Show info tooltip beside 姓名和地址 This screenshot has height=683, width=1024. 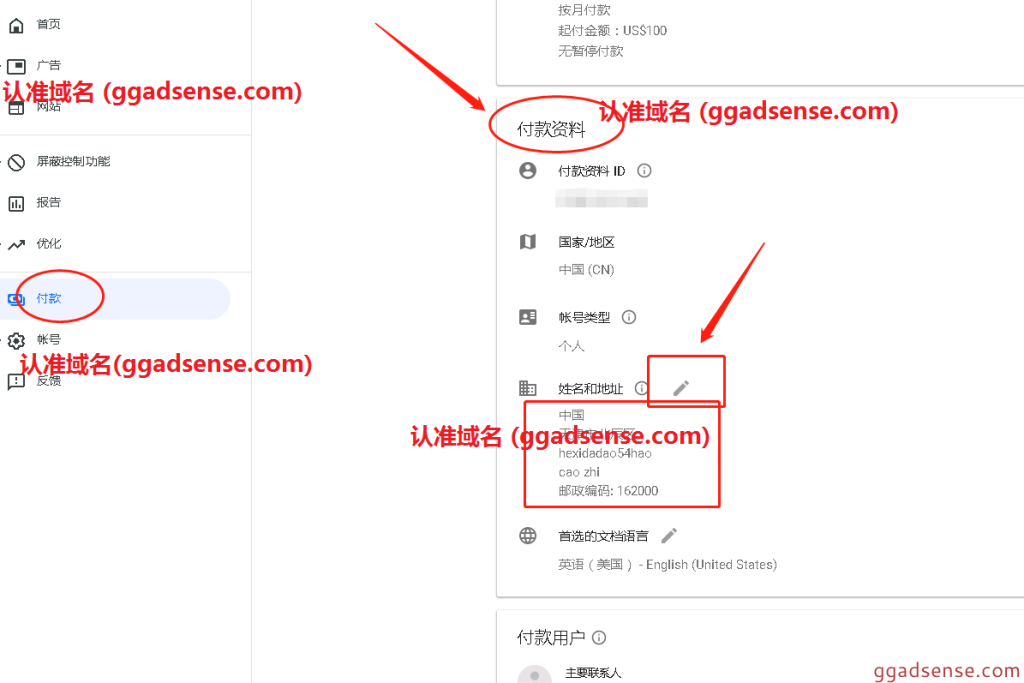[641, 389]
